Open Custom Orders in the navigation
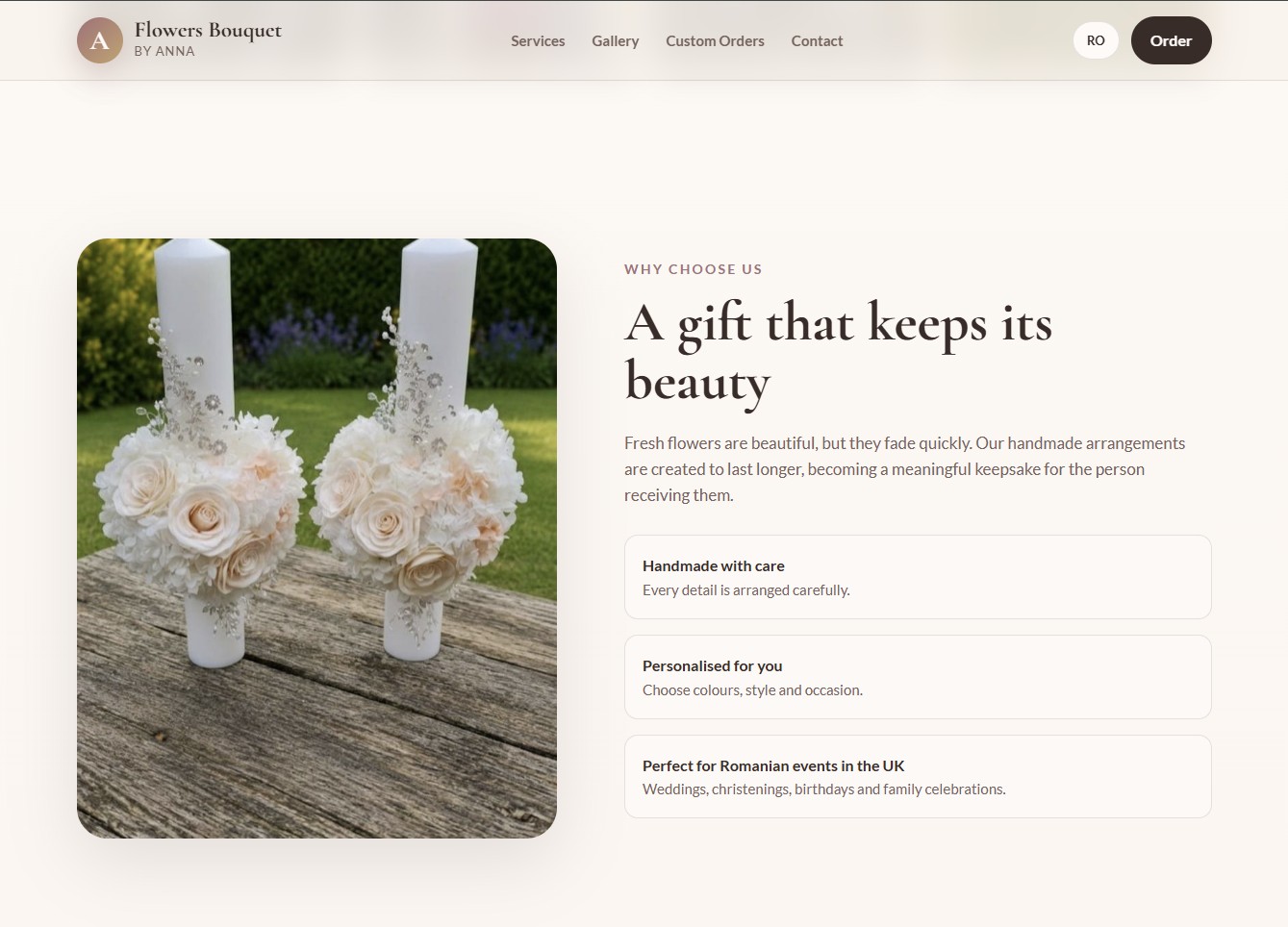The height and width of the screenshot is (927, 1288). point(715,40)
